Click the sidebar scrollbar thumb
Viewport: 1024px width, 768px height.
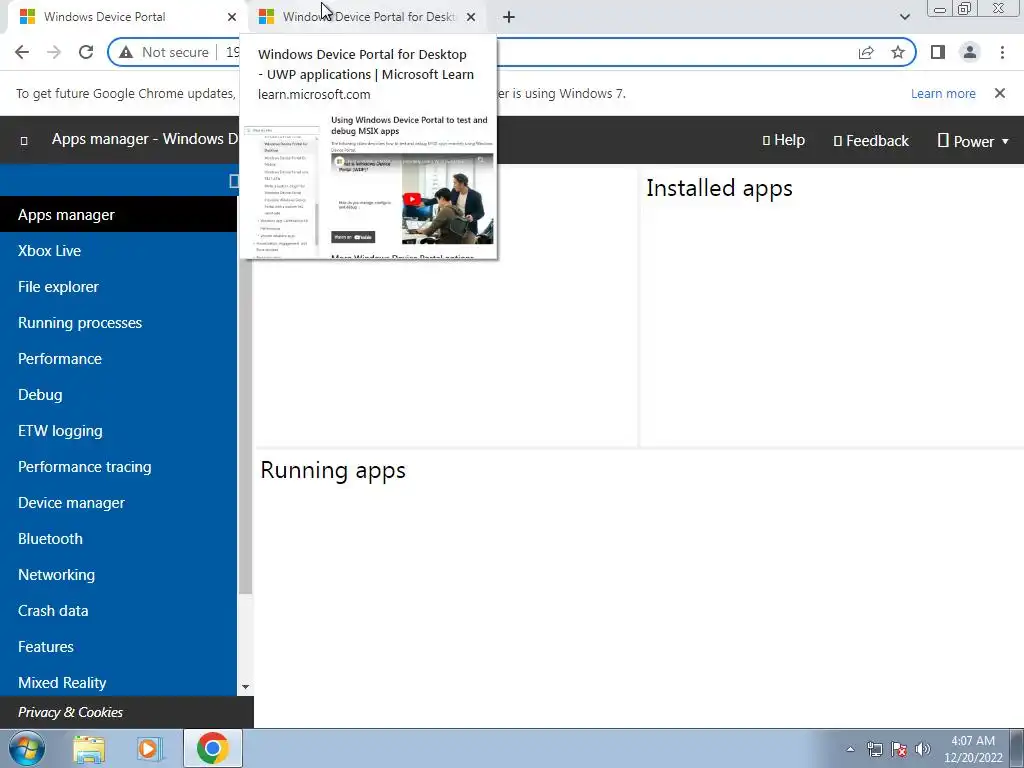[x=246, y=424]
